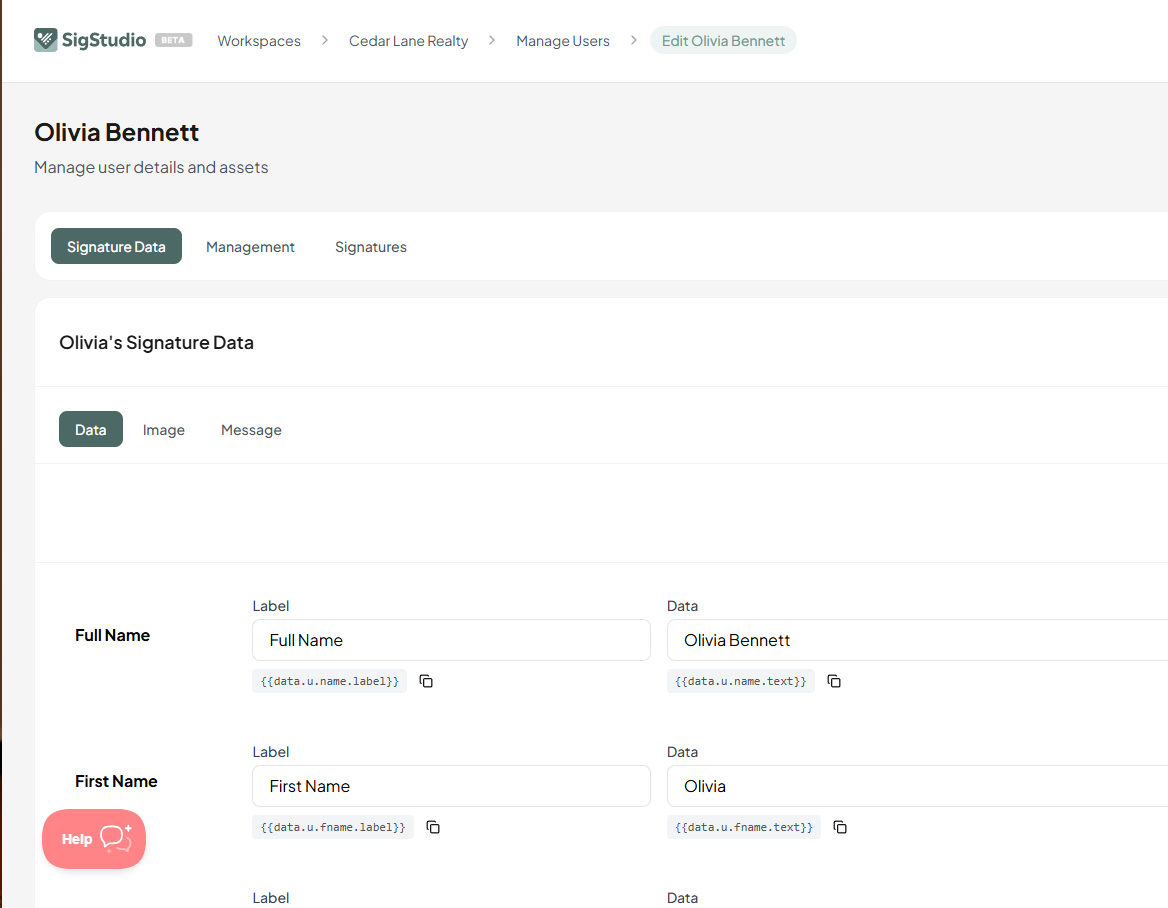Click the {{data.u.fname.text}} code text
Viewport: 1168px width, 908px height.
(x=743, y=827)
